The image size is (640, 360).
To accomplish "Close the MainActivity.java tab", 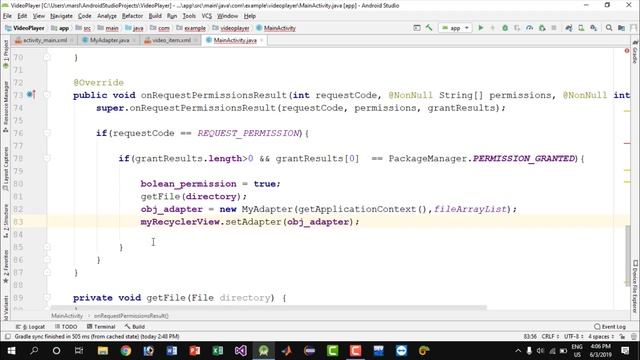I will pos(262,40).
